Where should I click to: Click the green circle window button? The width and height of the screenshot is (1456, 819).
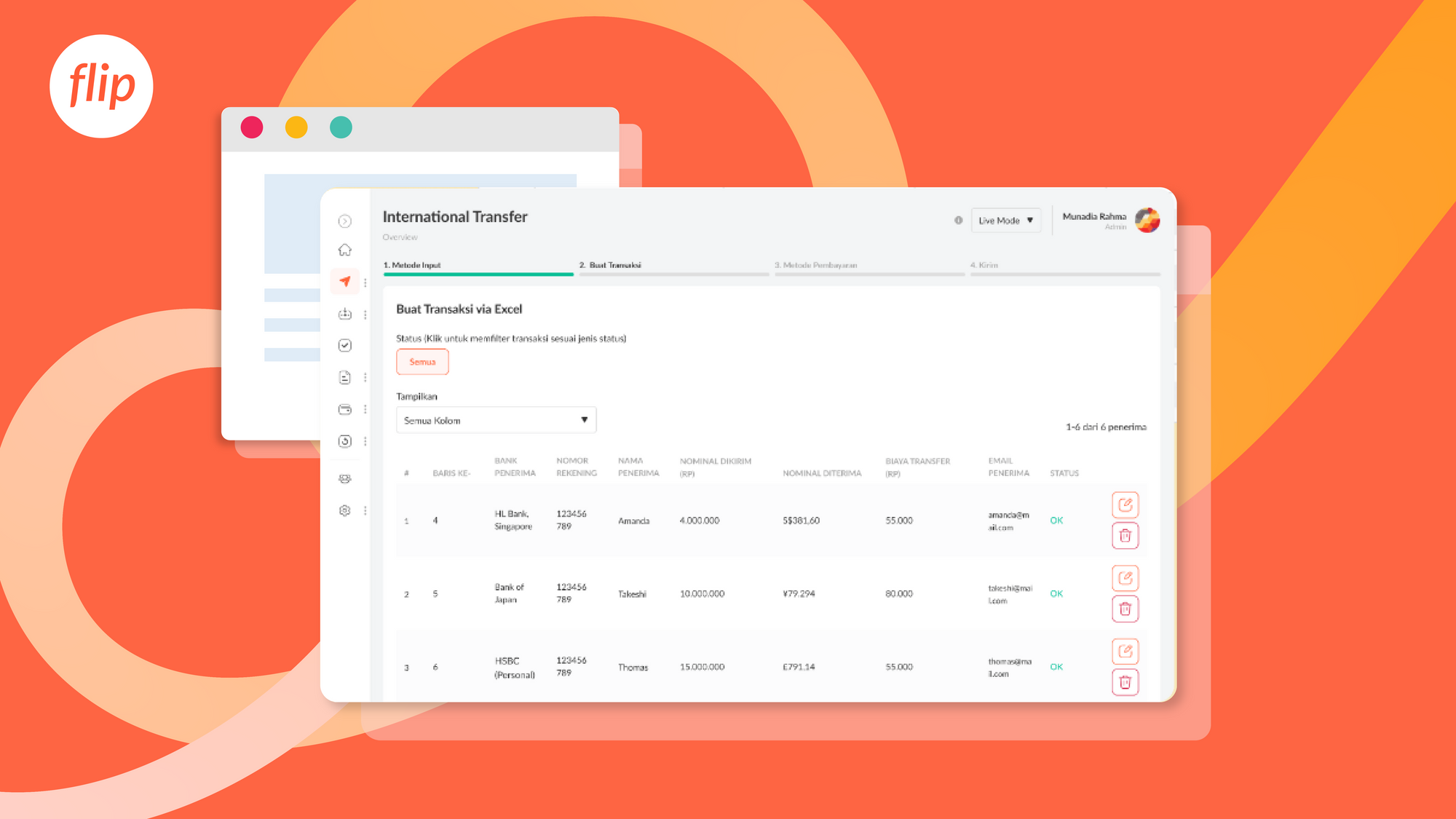pyautogui.click(x=341, y=127)
